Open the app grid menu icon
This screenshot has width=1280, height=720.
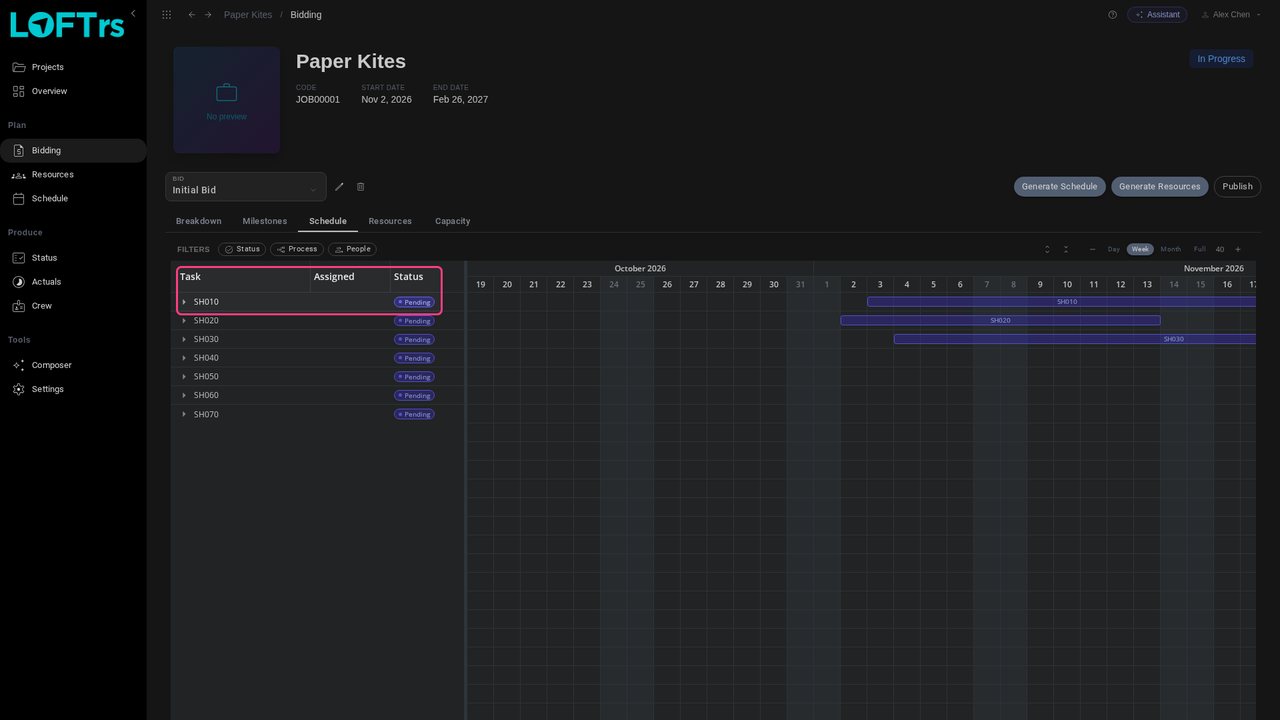[166, 15]
